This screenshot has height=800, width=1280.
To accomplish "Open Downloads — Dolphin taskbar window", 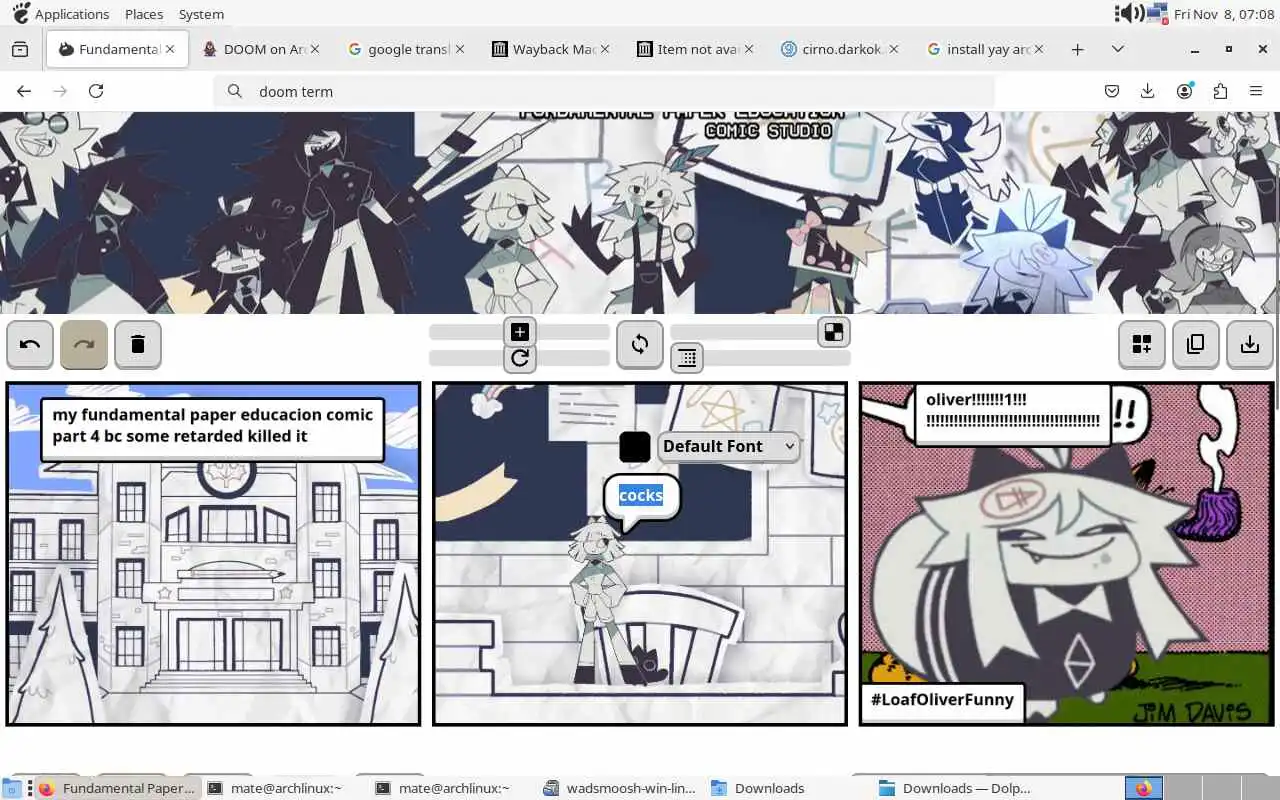I will click(955, 788).
